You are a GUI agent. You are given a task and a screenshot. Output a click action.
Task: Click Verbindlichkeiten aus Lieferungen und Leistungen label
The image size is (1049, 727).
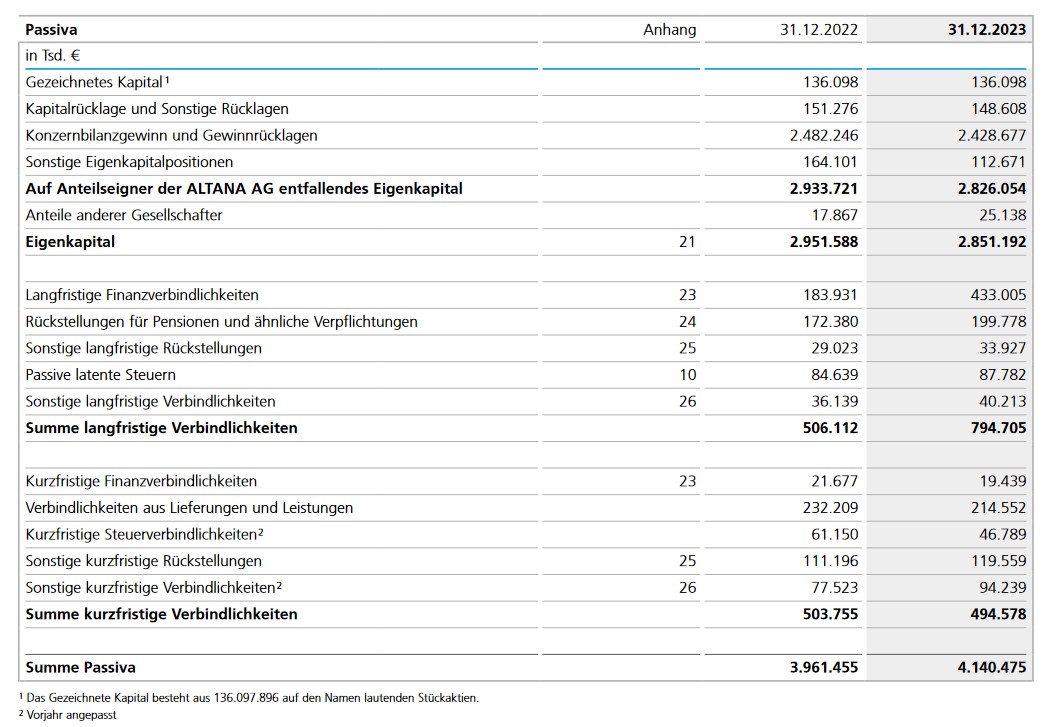pos(189,508)
